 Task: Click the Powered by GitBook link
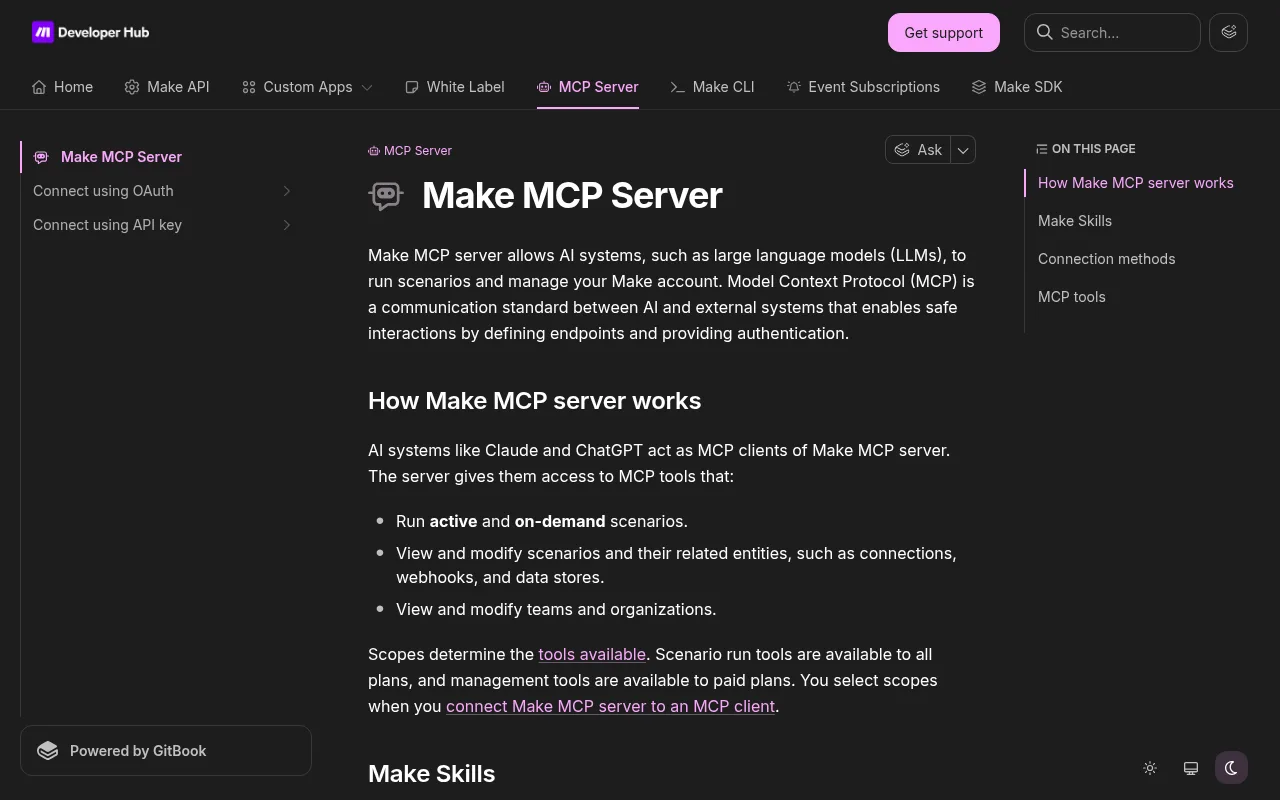click(166, 751)
